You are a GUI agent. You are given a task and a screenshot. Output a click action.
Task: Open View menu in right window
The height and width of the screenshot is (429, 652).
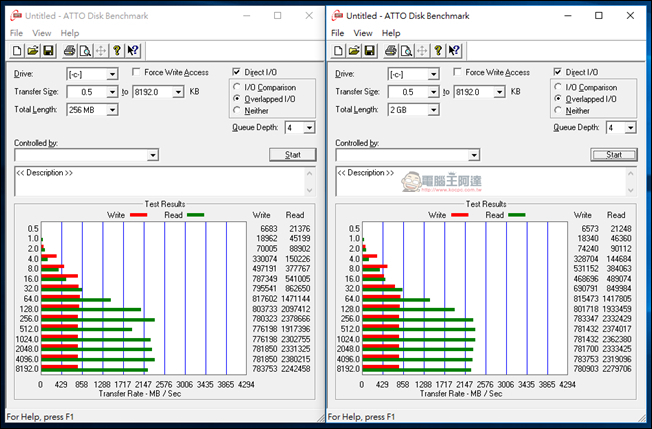pos(363,33)
